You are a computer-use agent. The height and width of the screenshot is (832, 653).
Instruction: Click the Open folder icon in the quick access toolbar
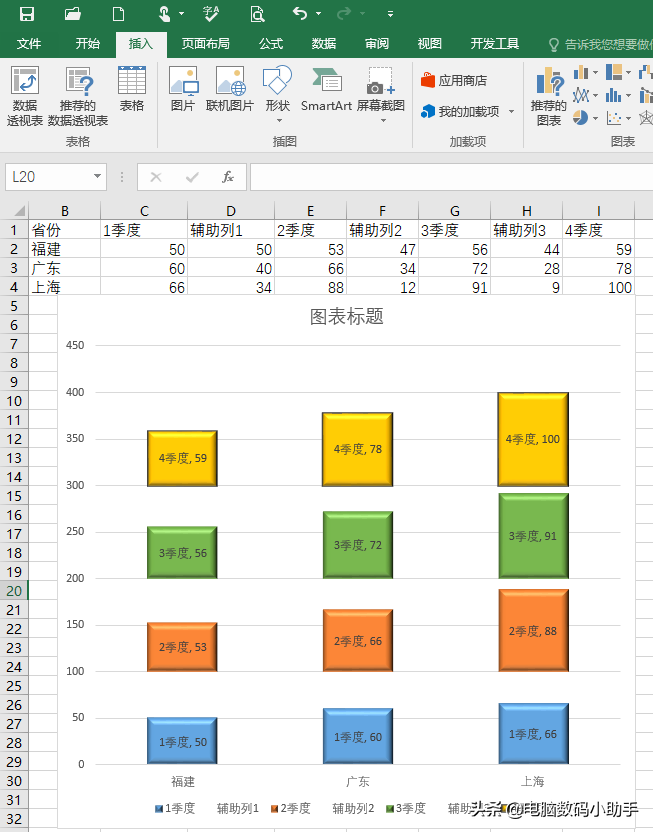click(x=73, y=14)
